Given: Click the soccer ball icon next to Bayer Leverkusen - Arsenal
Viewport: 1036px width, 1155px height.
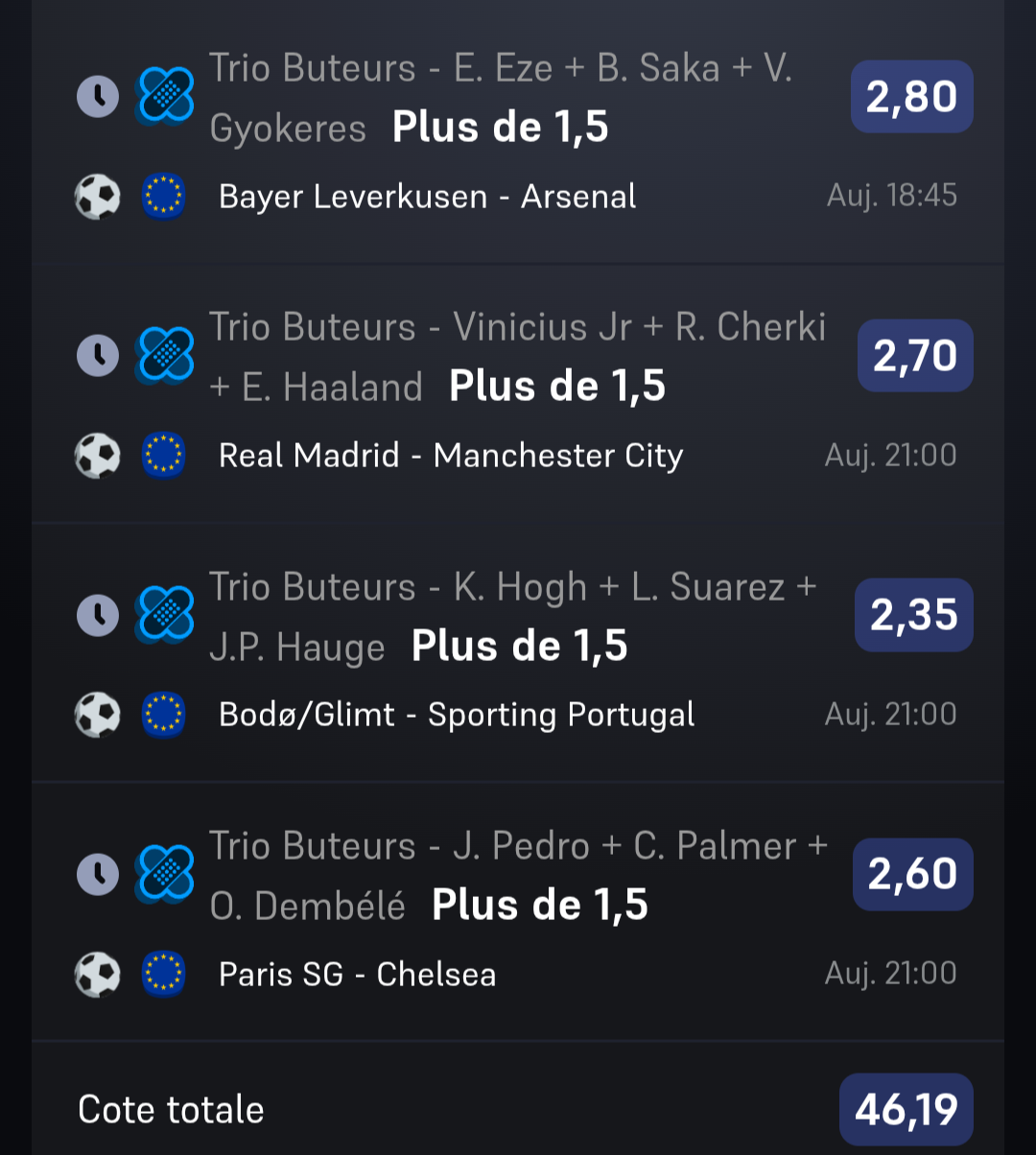Looking at the screenshot, I should click(x=98, y=197).
